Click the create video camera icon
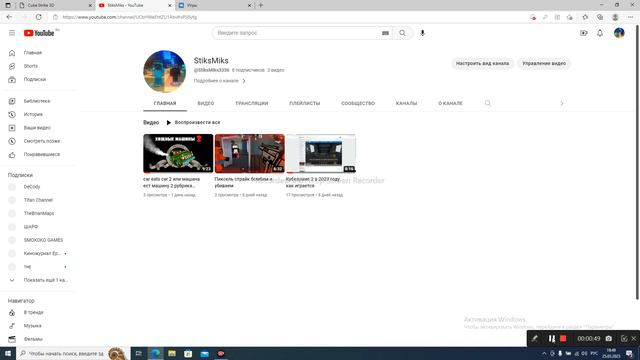The image size is (640, 360). pyautogui.click(x=584, y=33)
